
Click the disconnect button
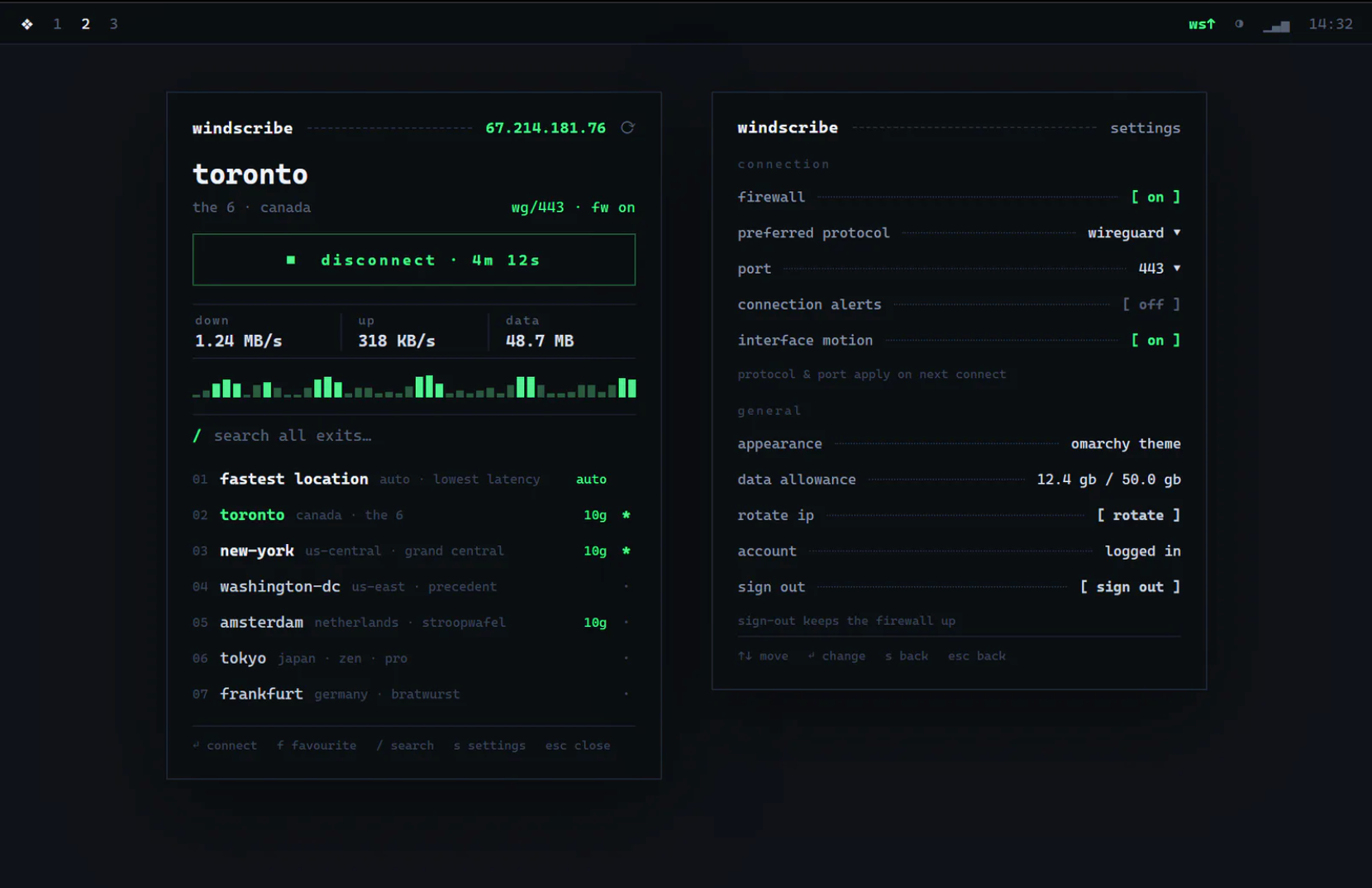[414, 260]
